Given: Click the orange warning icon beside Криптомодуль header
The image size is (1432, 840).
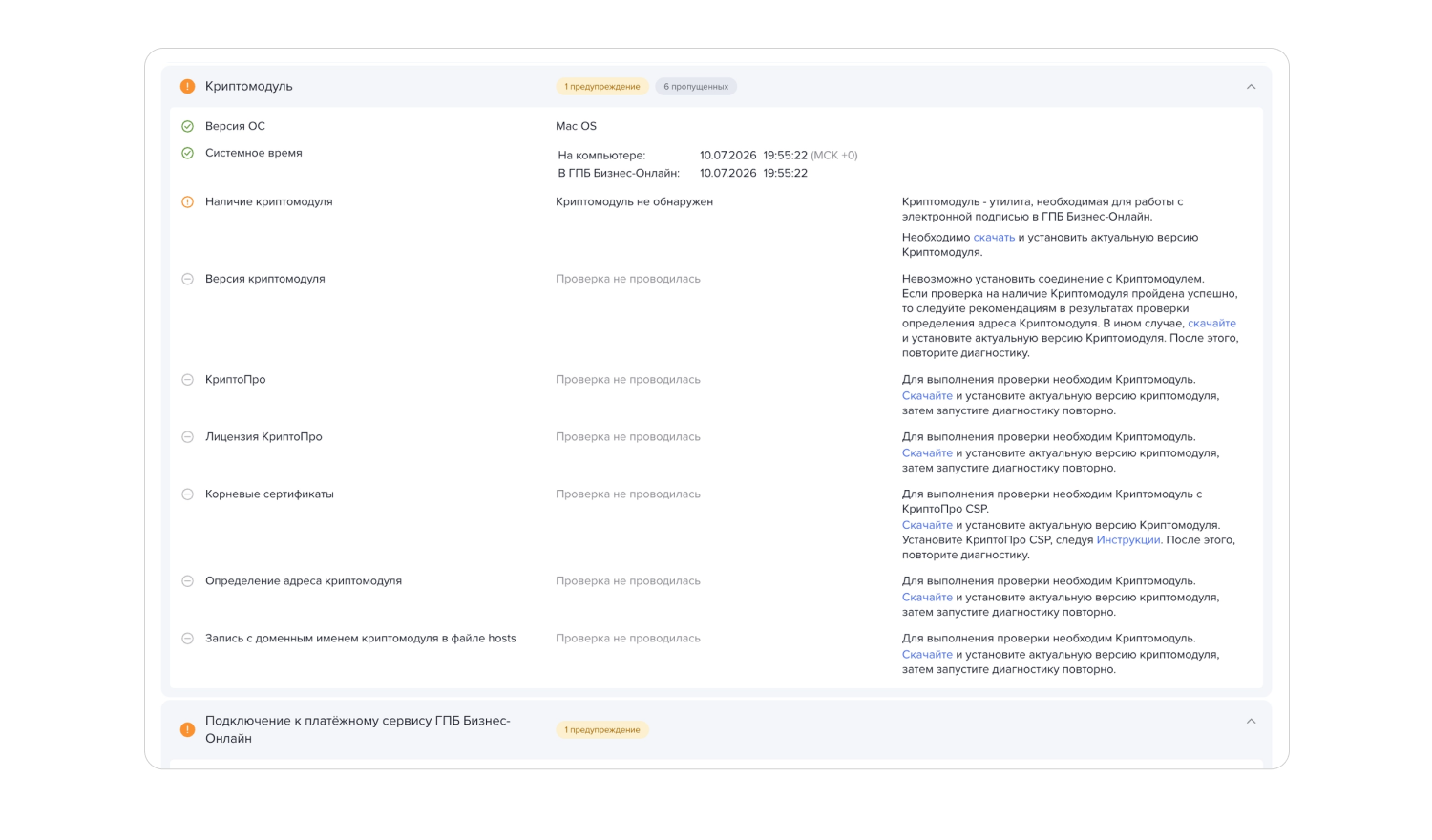Looking at the screenshot, I should [188, 87].
